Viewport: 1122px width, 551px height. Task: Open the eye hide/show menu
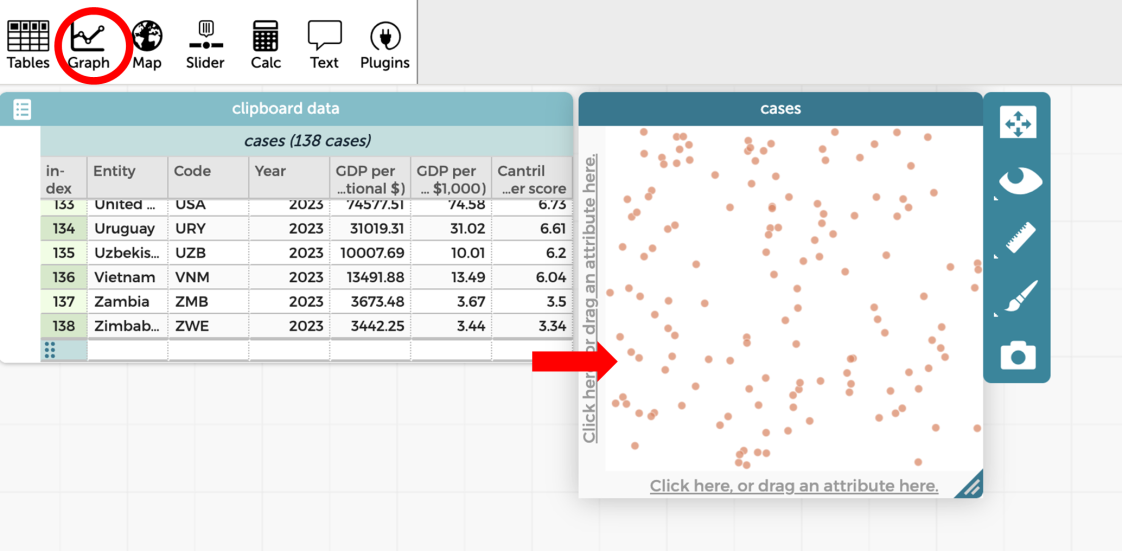pos(1017,181)
